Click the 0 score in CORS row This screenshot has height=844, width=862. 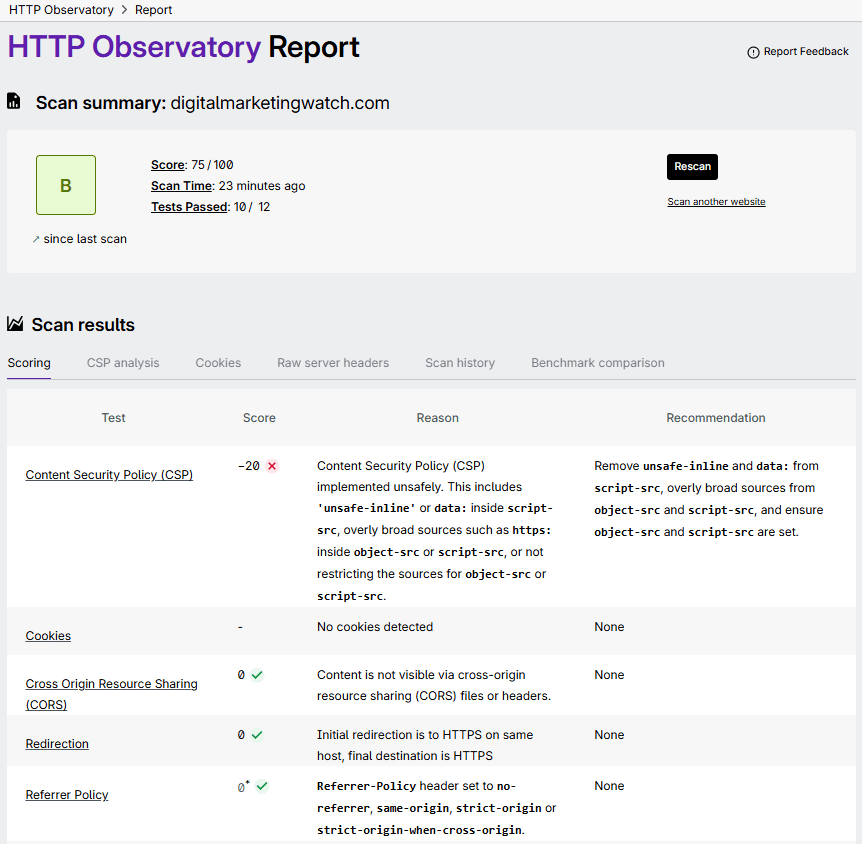click(x=241, y=675)
